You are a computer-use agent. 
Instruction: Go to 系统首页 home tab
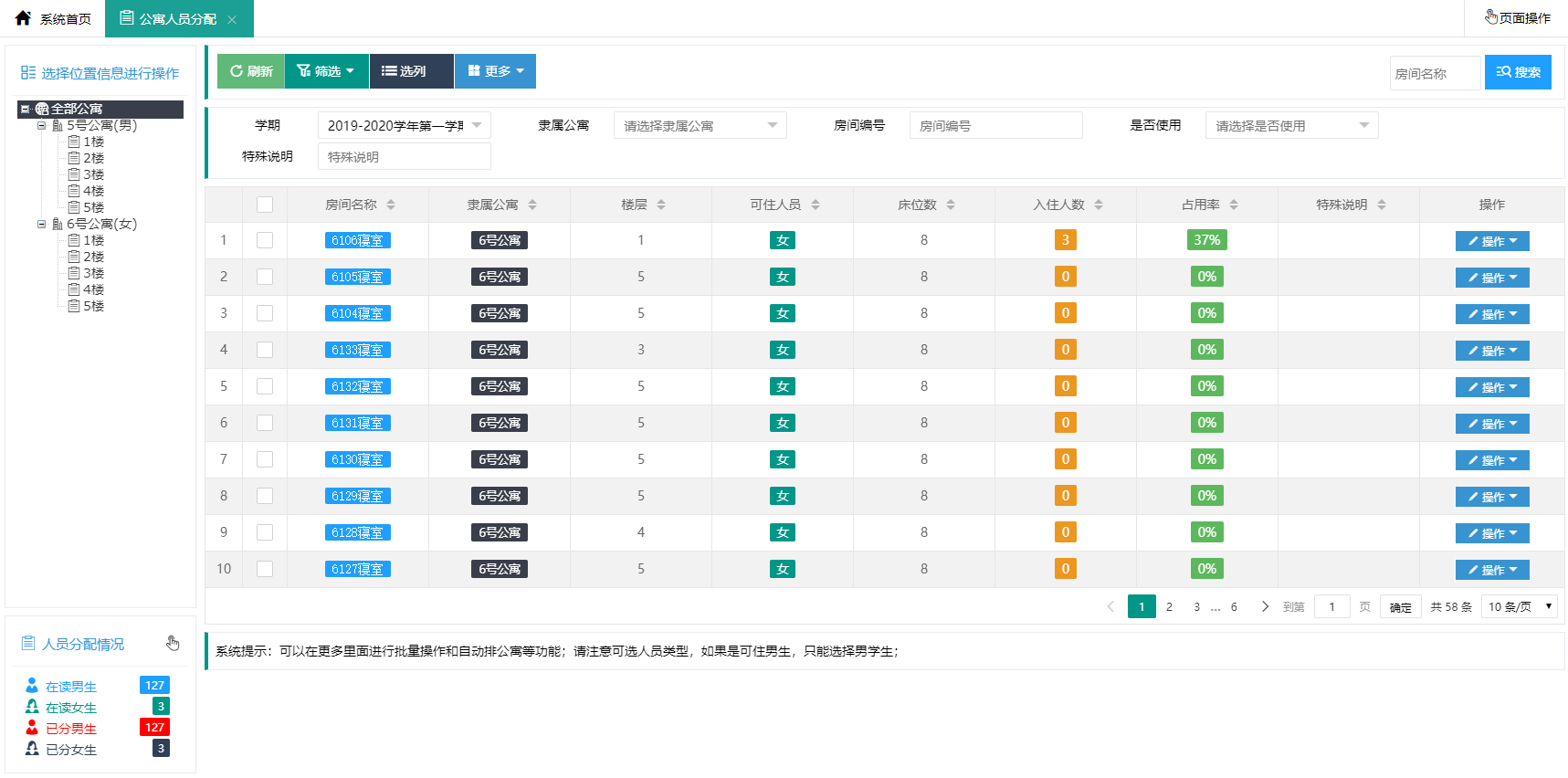tap(53, 18)
